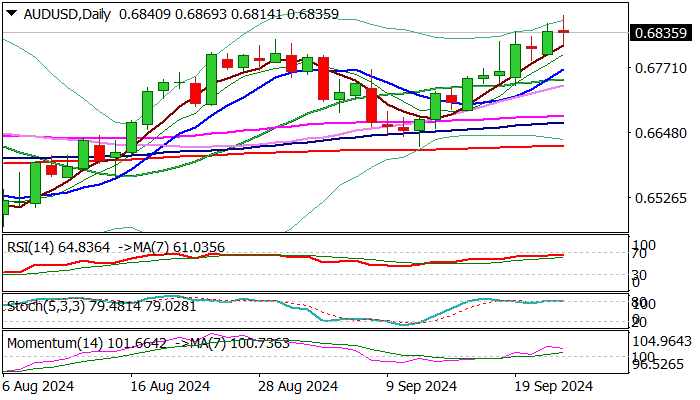The image size is (700, 400).
Task: Select the 28 Aug 2024 date label
Action: click(298, 386)
